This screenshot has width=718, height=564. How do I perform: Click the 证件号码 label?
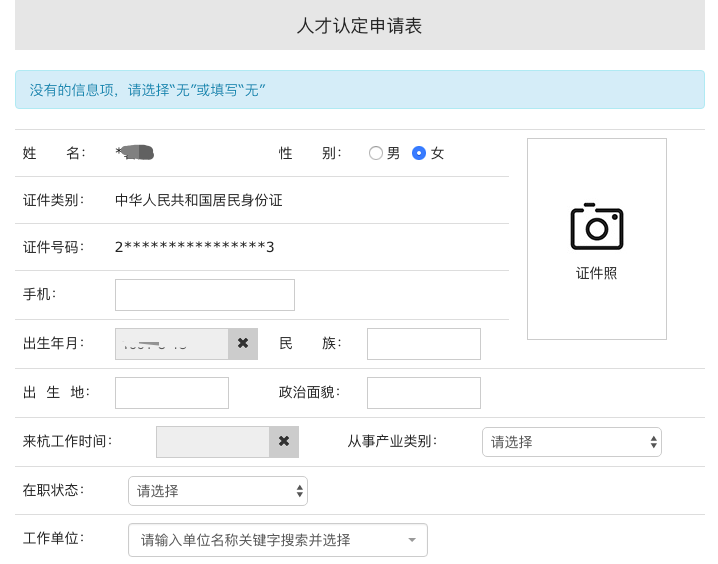54,247
